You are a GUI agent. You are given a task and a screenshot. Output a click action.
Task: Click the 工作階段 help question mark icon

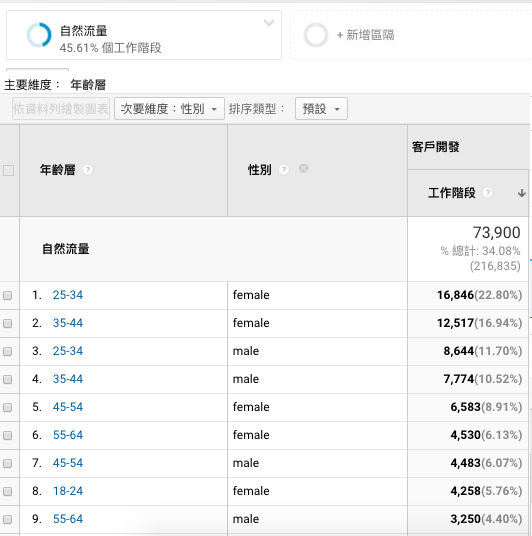[x=488, y=193]
